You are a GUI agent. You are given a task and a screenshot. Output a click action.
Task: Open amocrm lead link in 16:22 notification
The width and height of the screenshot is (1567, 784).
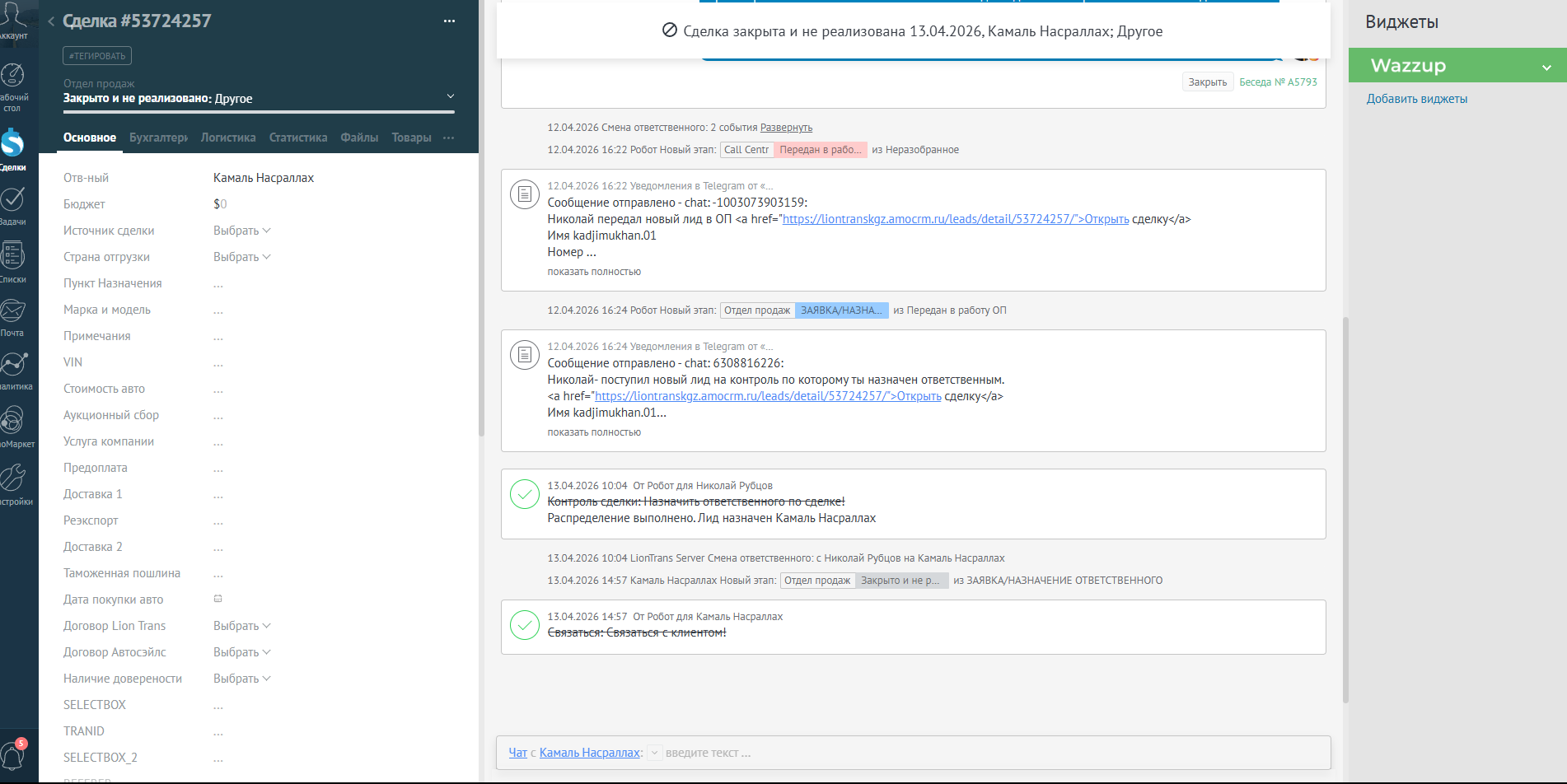pos(956,219)
